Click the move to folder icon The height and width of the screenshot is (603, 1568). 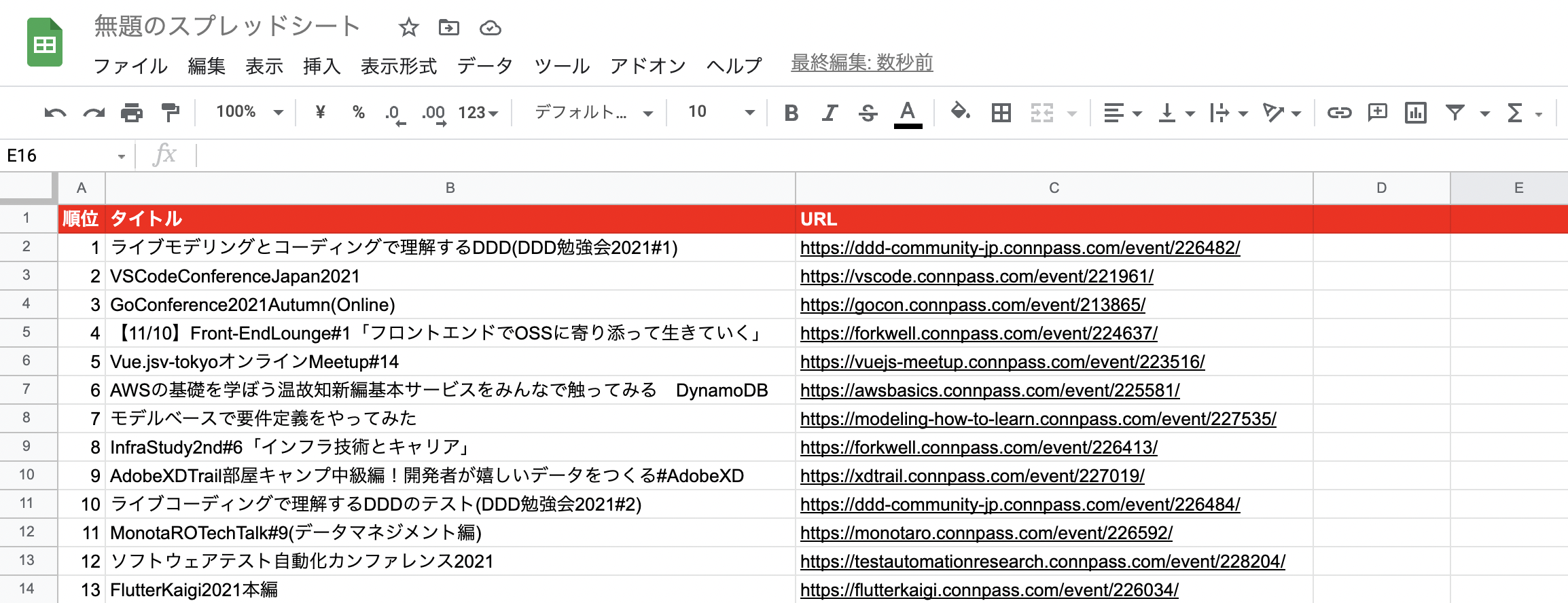449,28
